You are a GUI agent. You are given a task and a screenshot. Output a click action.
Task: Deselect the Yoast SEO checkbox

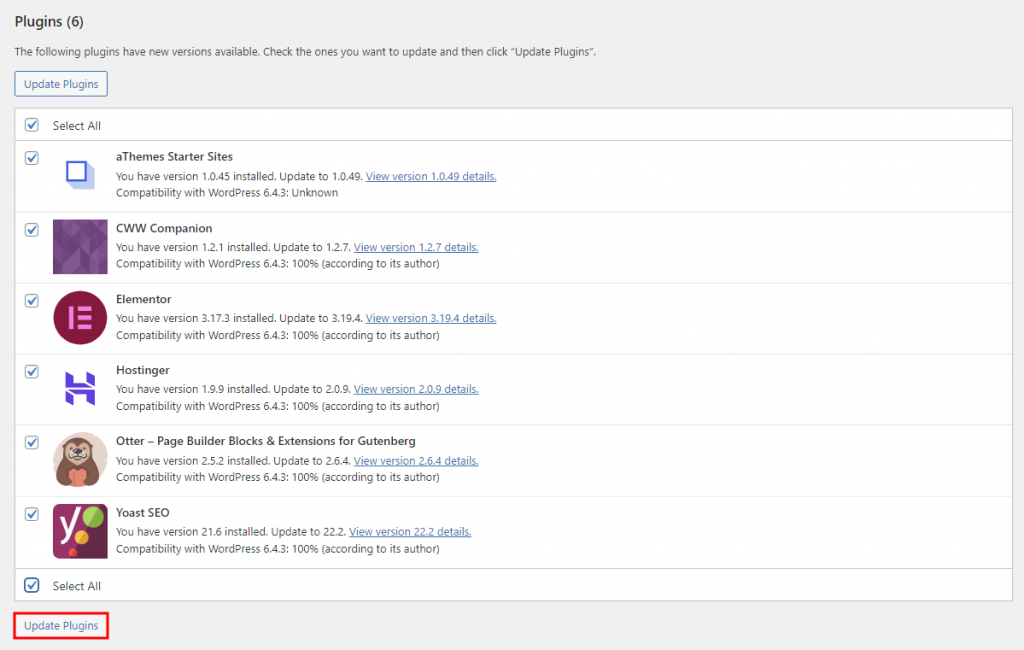(32, 513)
